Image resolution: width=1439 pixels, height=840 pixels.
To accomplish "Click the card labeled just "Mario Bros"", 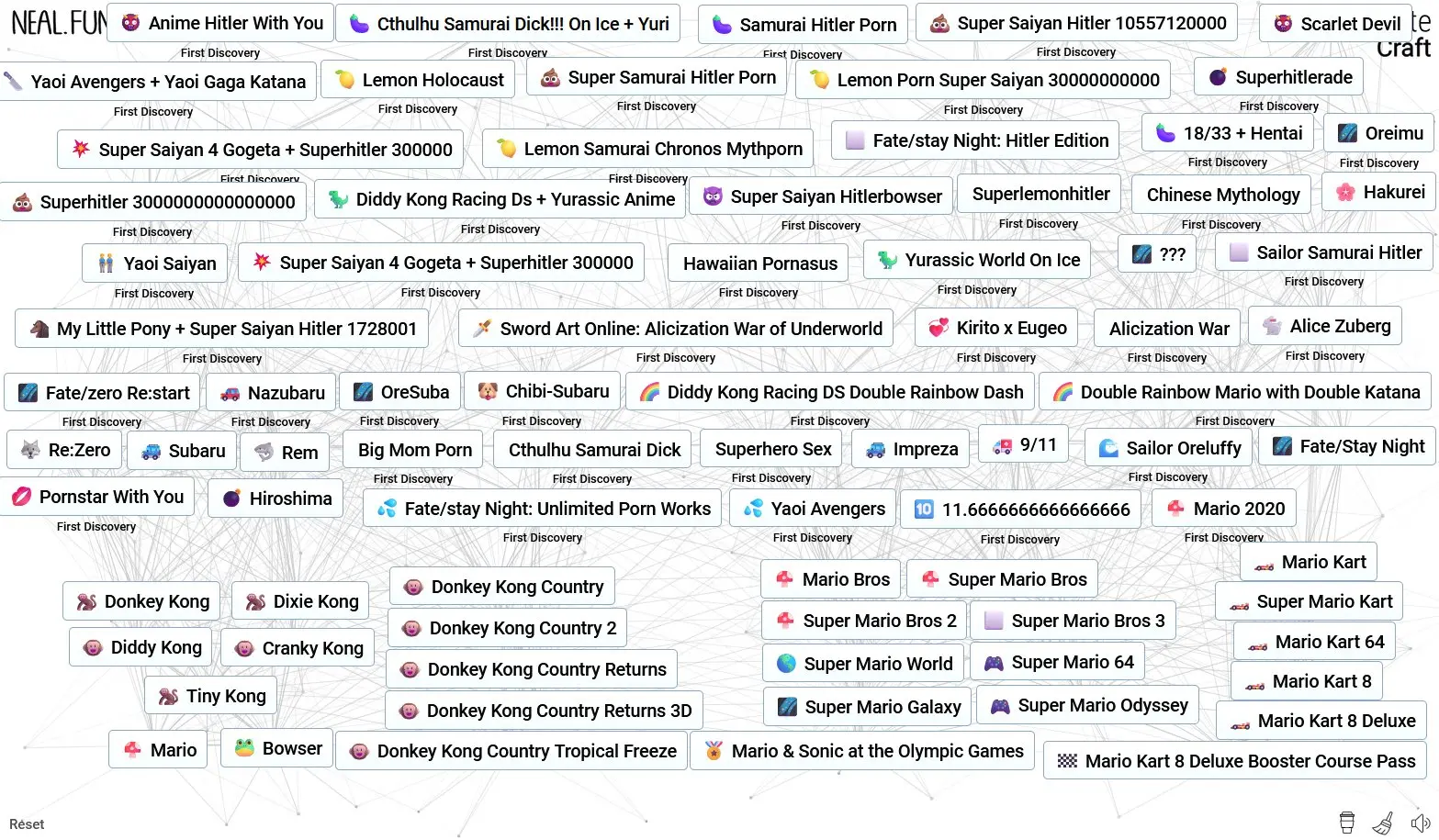I will [x=831, y=579].
